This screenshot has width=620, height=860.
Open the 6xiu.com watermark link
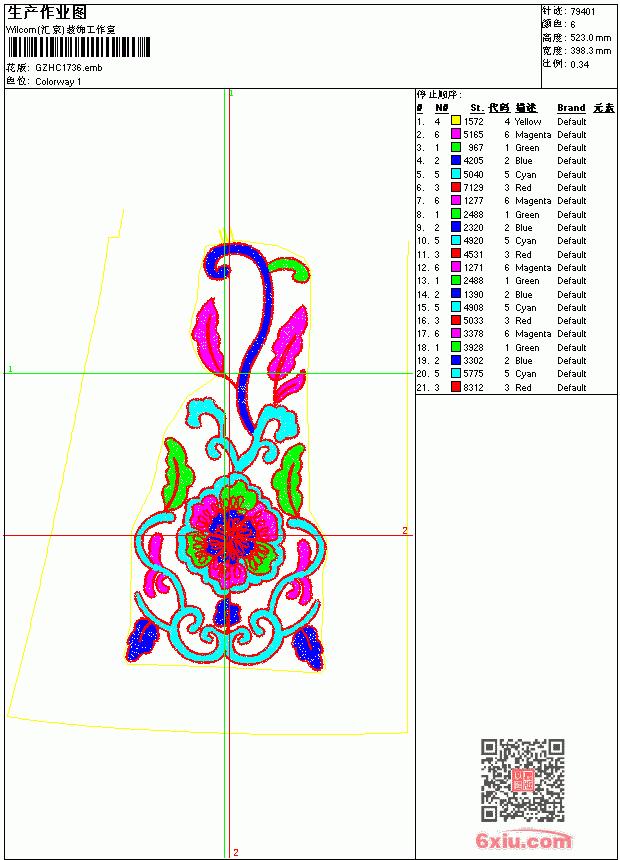[x=523, y=840]
